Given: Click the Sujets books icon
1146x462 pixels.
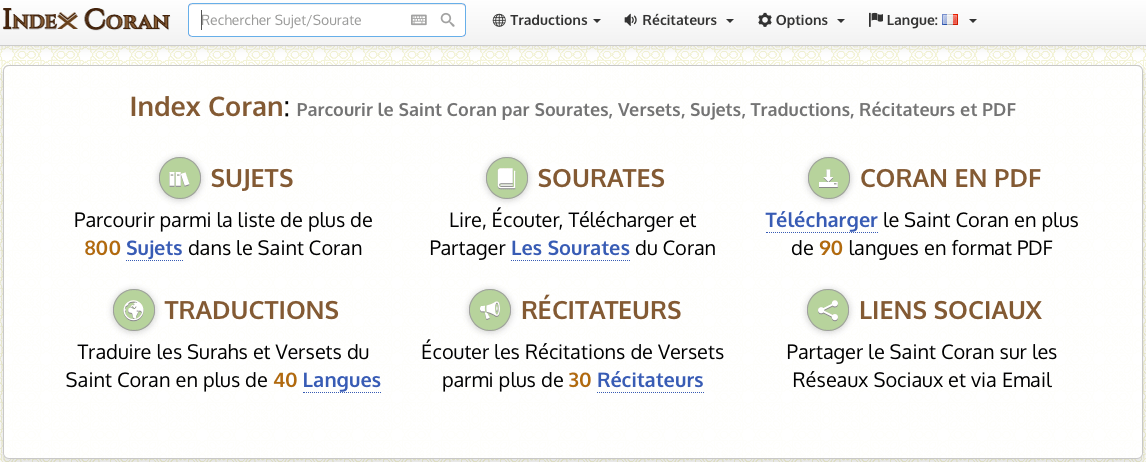Looking at the screenshot, I should [x=180, y=178].
